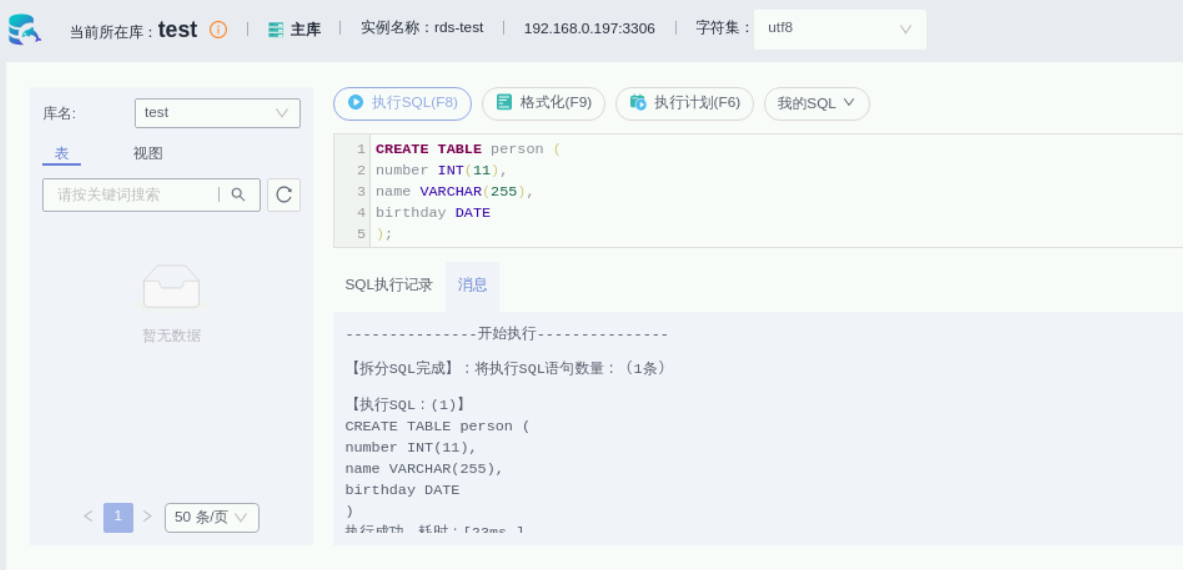The height and width of the screenshot is (570, 1183).
Task: Open the 库名 test dropdown
Action: [x=217, y=113]
